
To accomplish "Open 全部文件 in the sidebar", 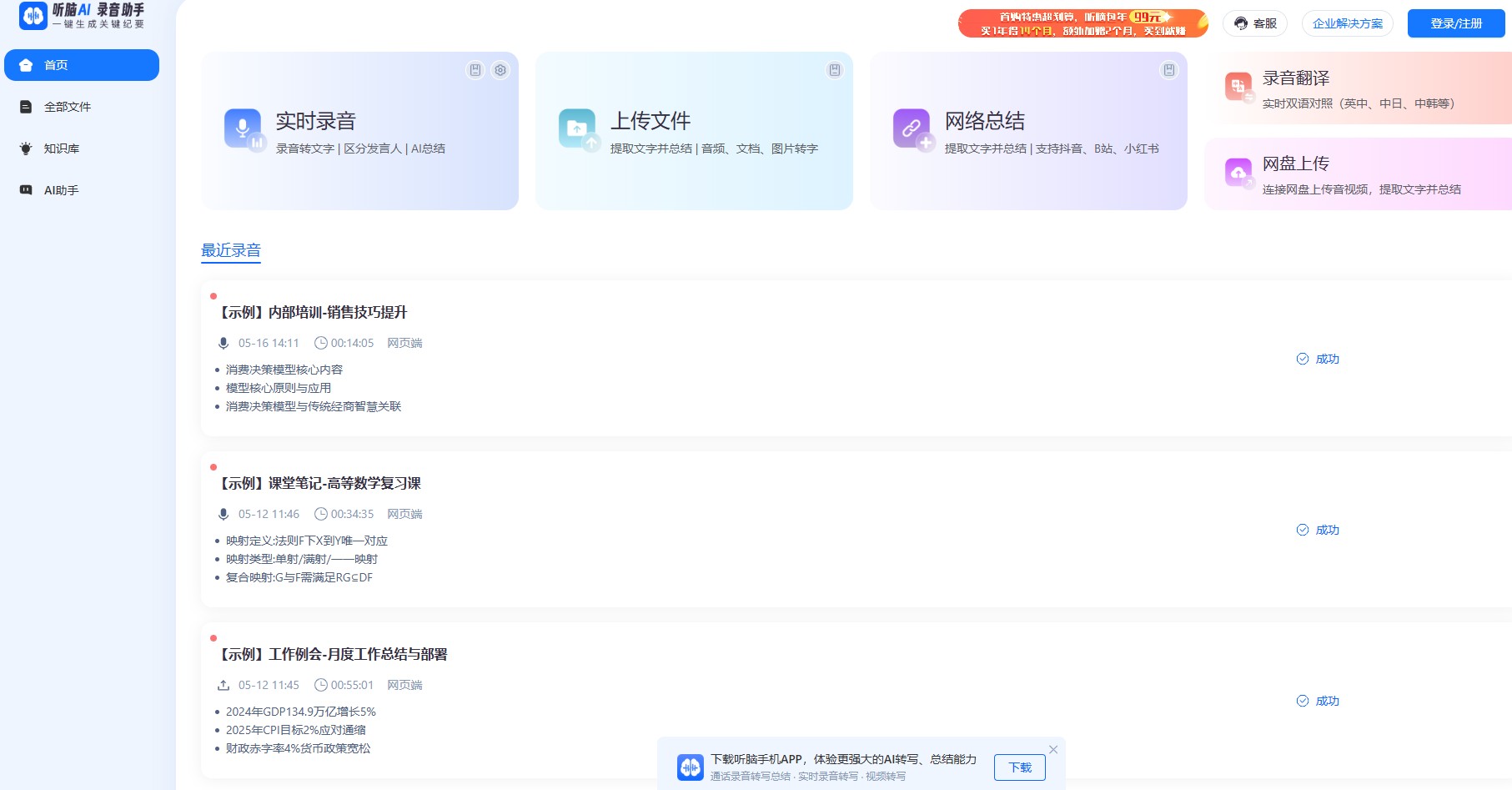I will tap(67, 107).
